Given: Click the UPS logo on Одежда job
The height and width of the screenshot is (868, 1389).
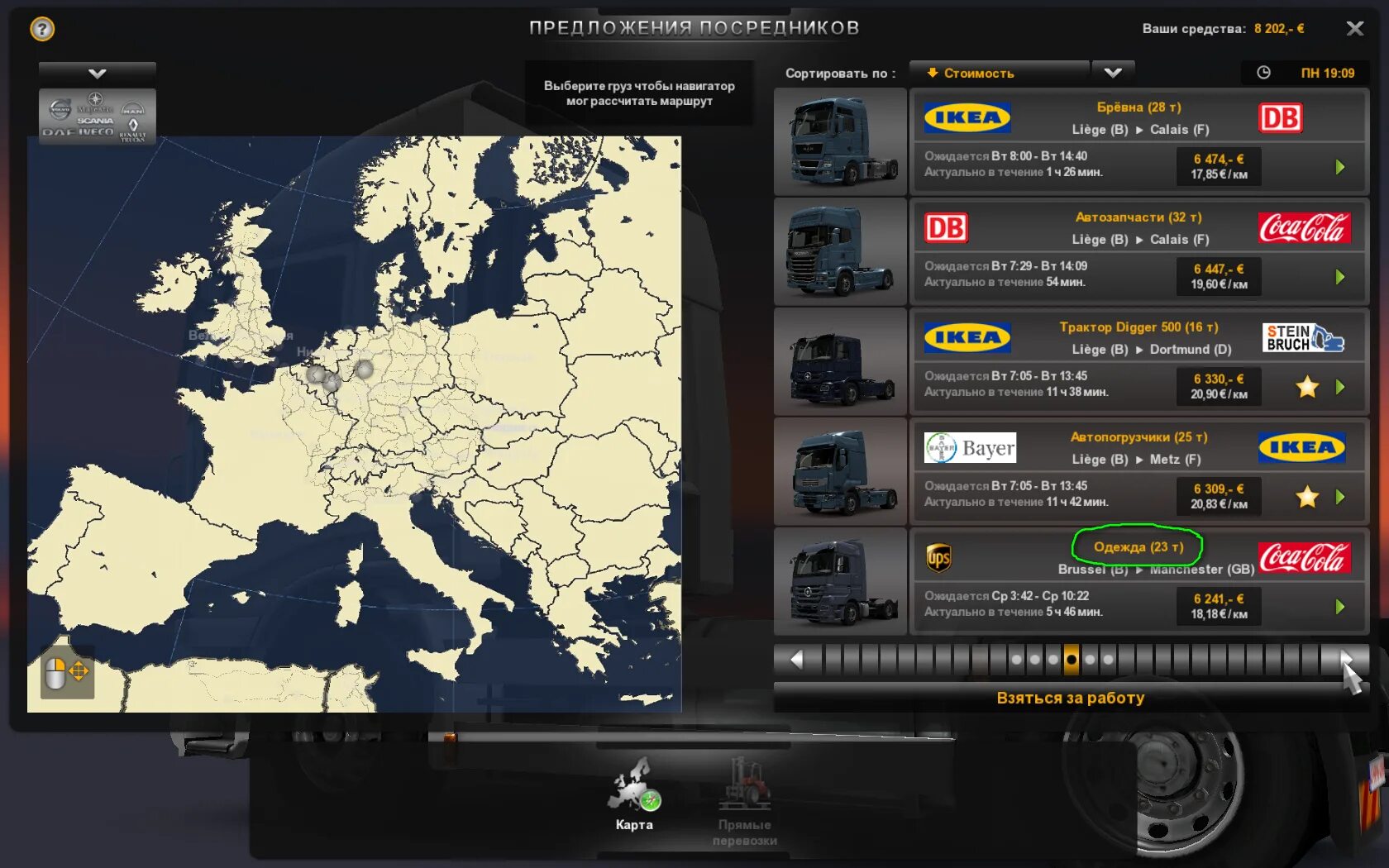Looking at the screenshot, I should [x=939, y=558].
